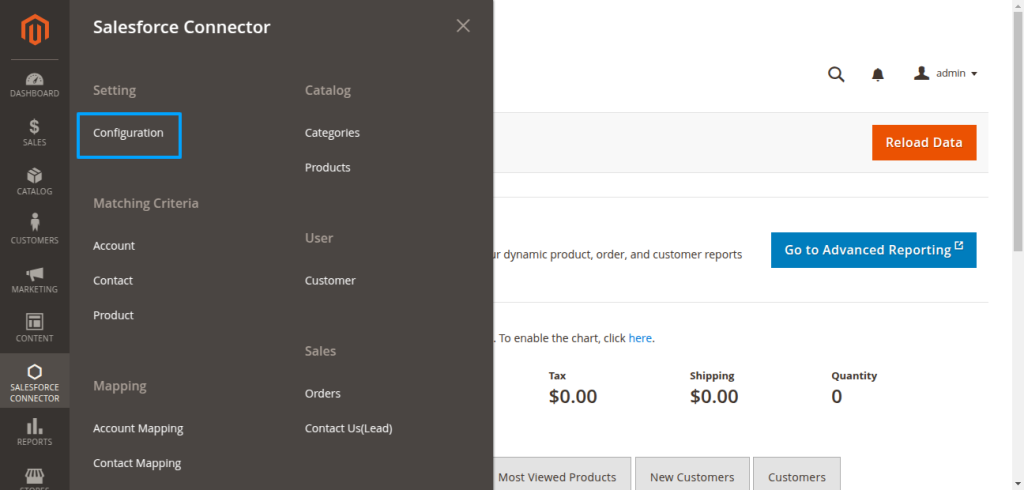The width and height of the screenshot is (1024, 490).
Task: Open Products under Catalog
Action: (x=328, y=167)
